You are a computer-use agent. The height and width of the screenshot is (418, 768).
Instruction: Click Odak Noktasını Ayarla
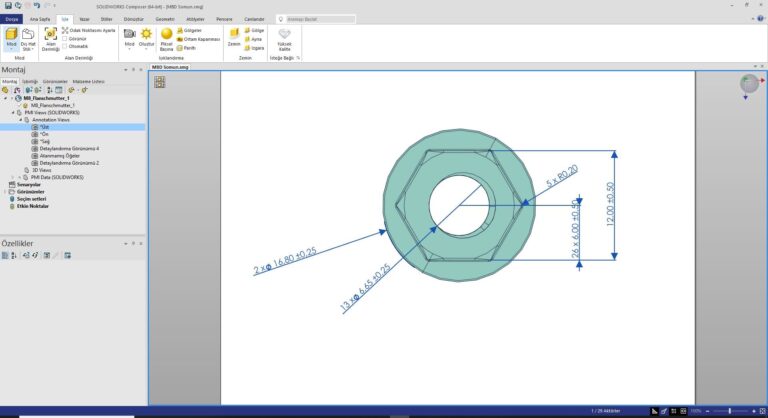point(84,30)
